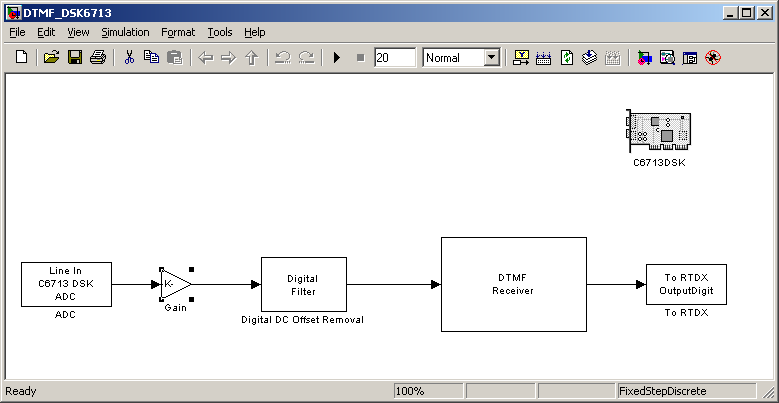Launch the debugger toolbar icon

tap(713, 58)
